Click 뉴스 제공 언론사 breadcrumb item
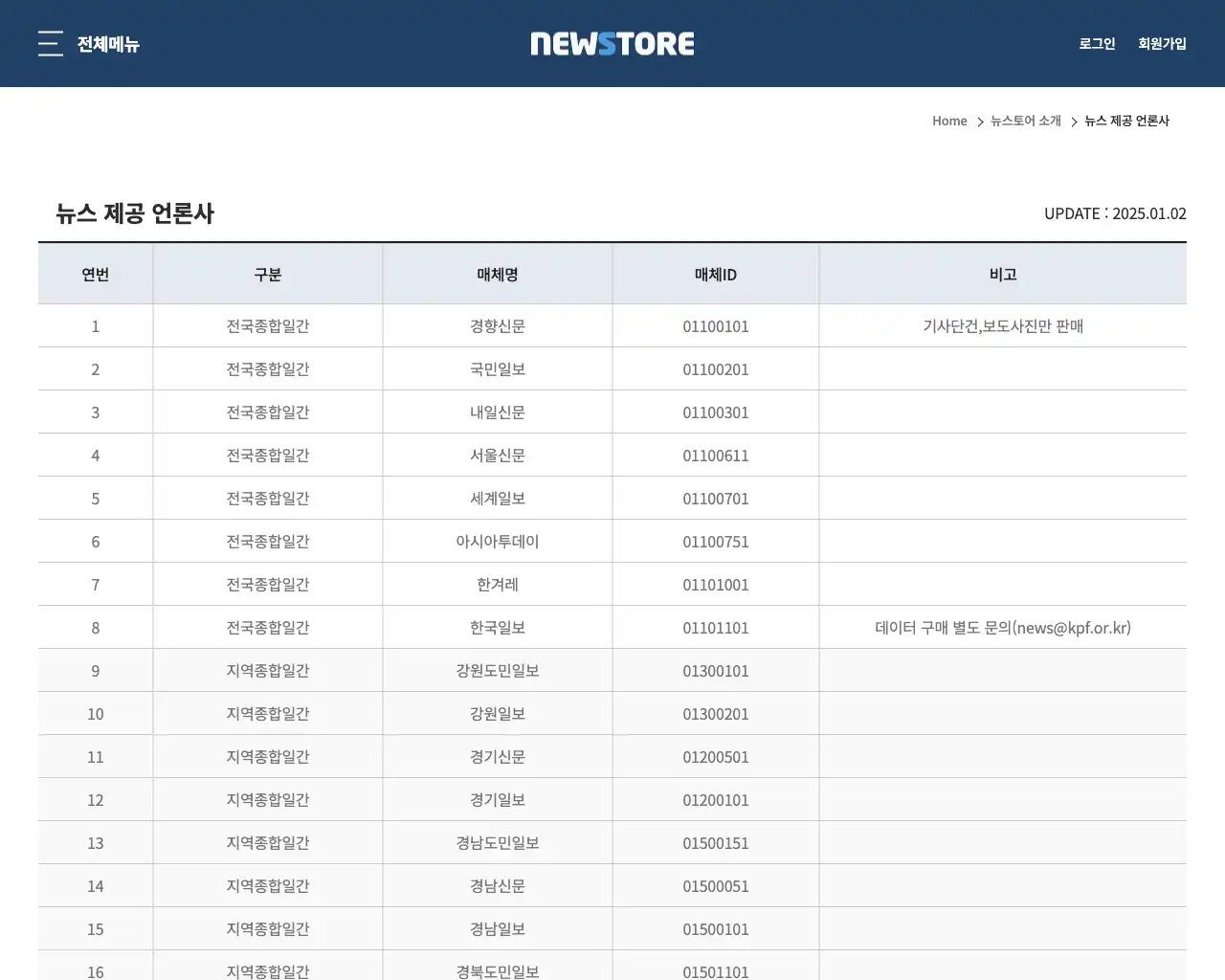 point(1126,121)
